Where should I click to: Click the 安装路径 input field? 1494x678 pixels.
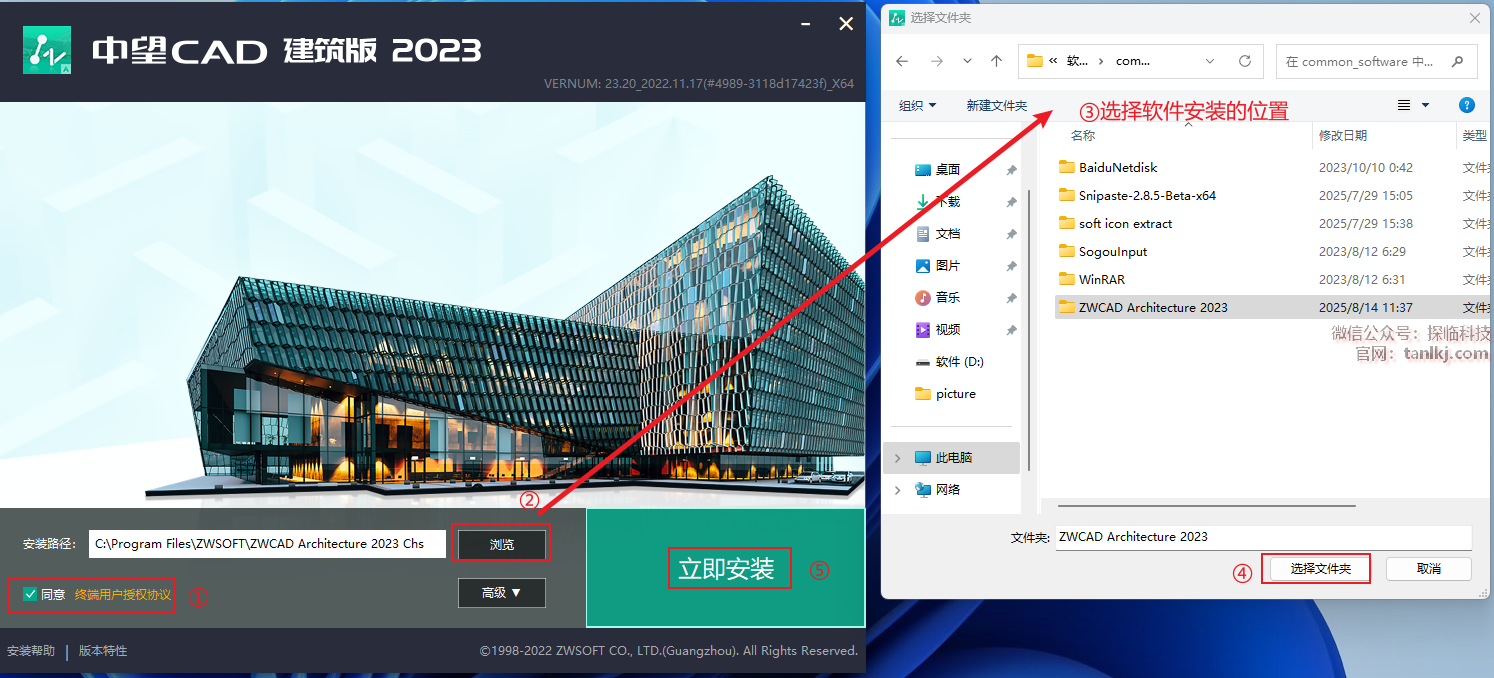(x=266, y=544)
